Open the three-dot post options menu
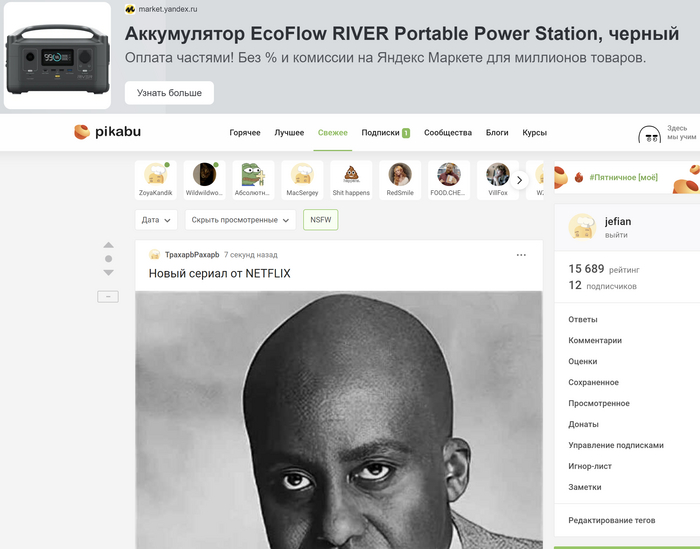 (521, 255)
